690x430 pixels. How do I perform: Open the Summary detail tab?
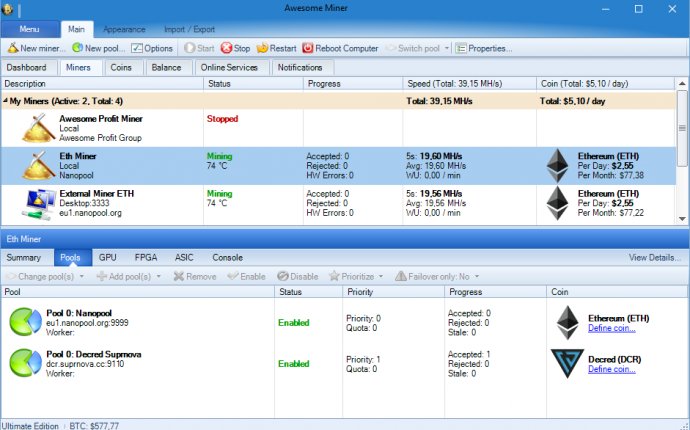click(x=24, y=257)
